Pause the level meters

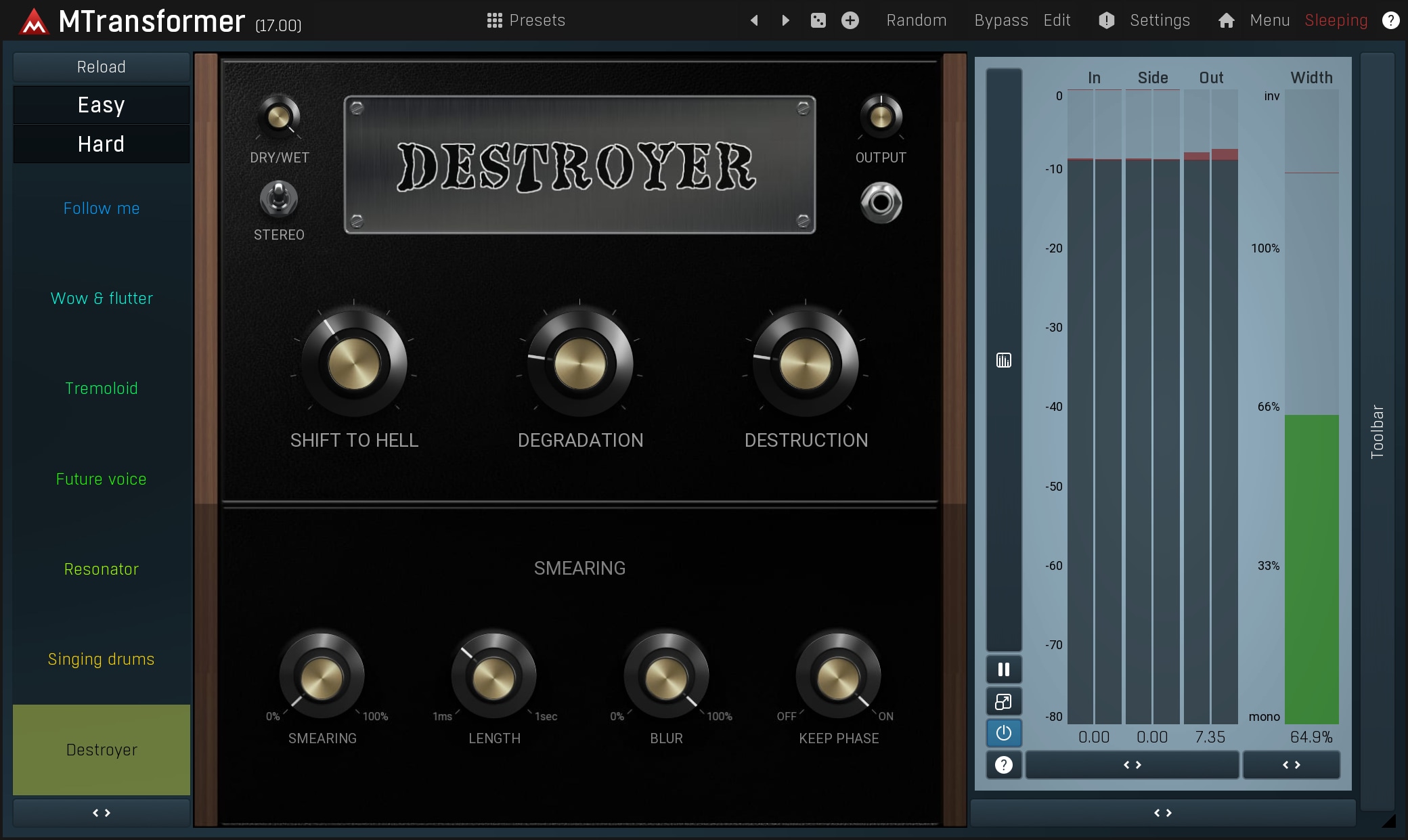click(x=1004, y=669)
